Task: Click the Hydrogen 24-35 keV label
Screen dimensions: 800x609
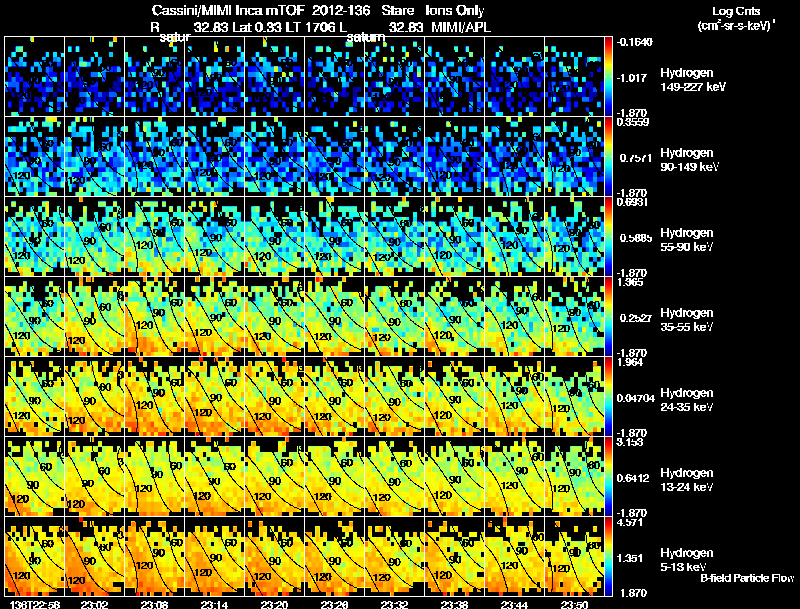Action: pyautogui.click(x=687, y=400)
